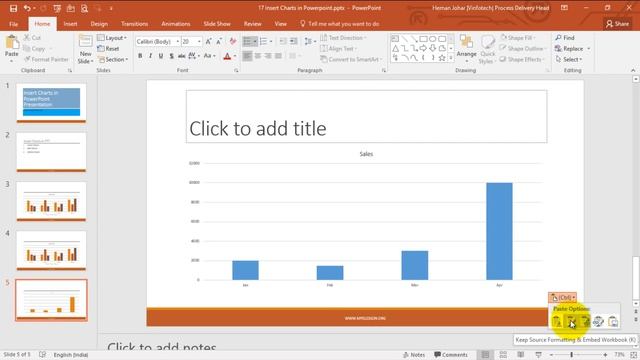Select the star shape in gallery

pyautogui.click(x=442, y=58)
